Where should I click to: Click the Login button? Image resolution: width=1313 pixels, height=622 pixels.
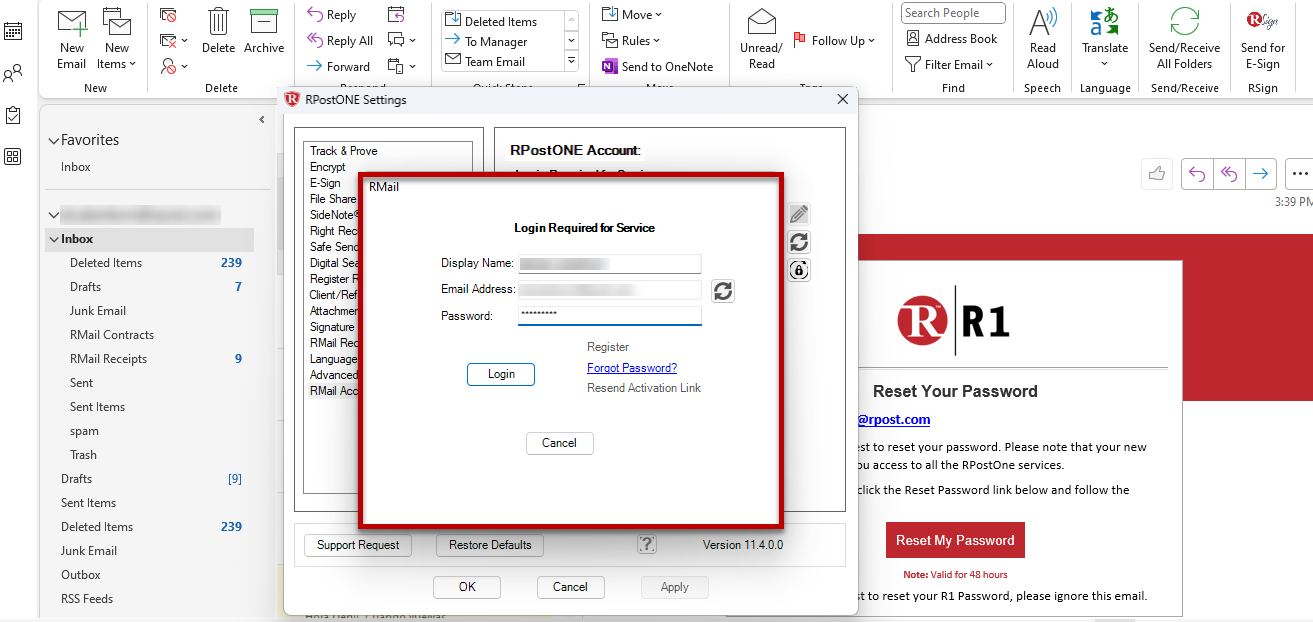[501, 374]
